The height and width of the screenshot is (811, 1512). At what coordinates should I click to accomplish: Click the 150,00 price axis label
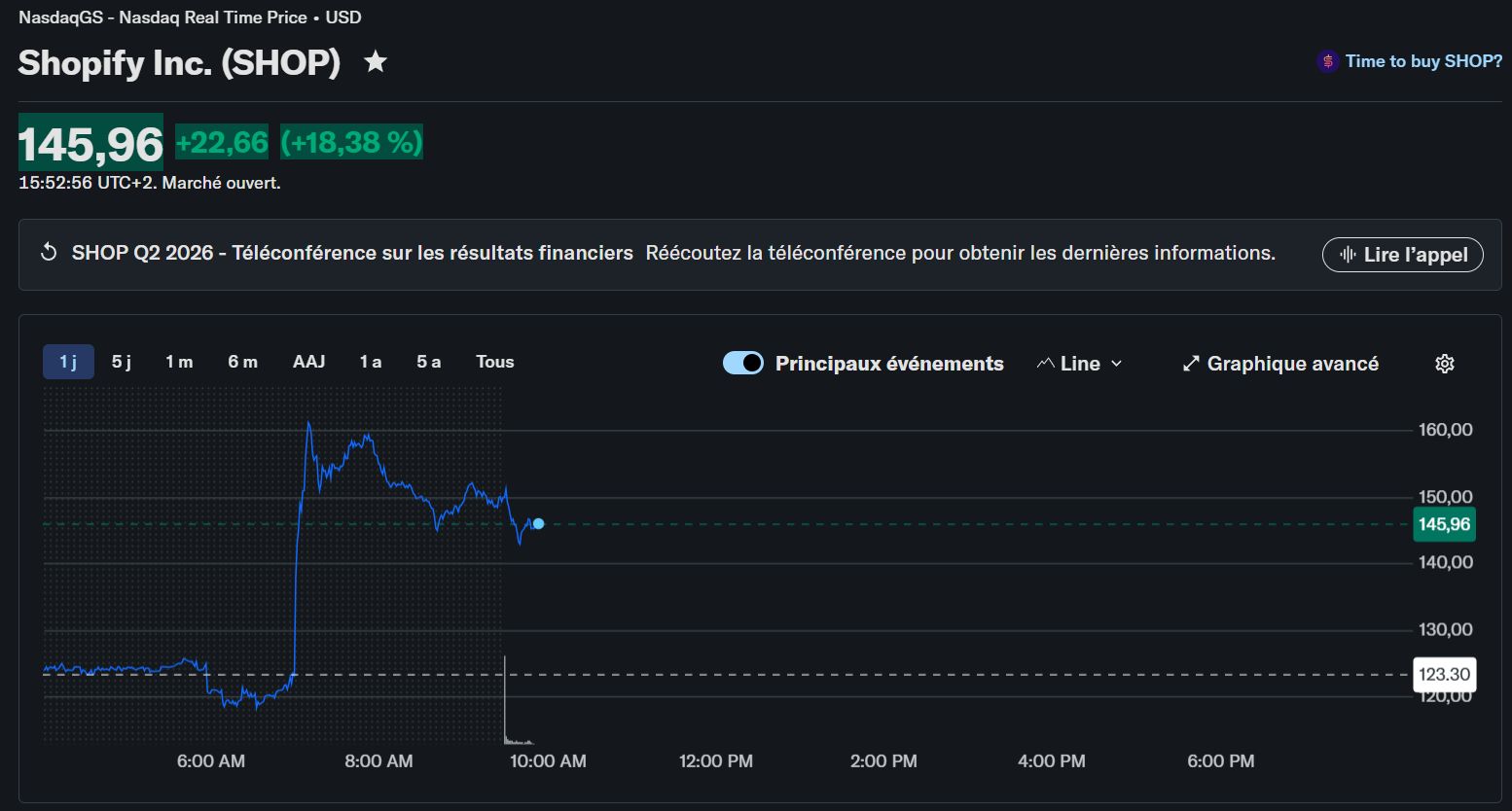[1446, 497]
